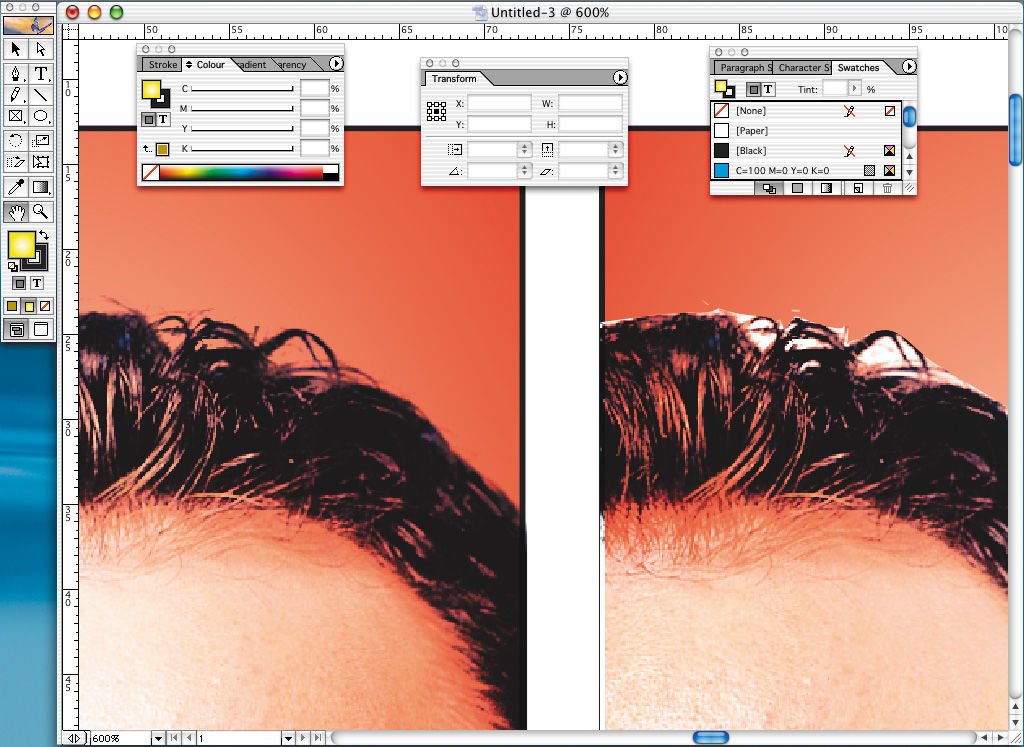Delete swatch using the trash icon
Screen dimensions: 1024x747
click(886, 187)
